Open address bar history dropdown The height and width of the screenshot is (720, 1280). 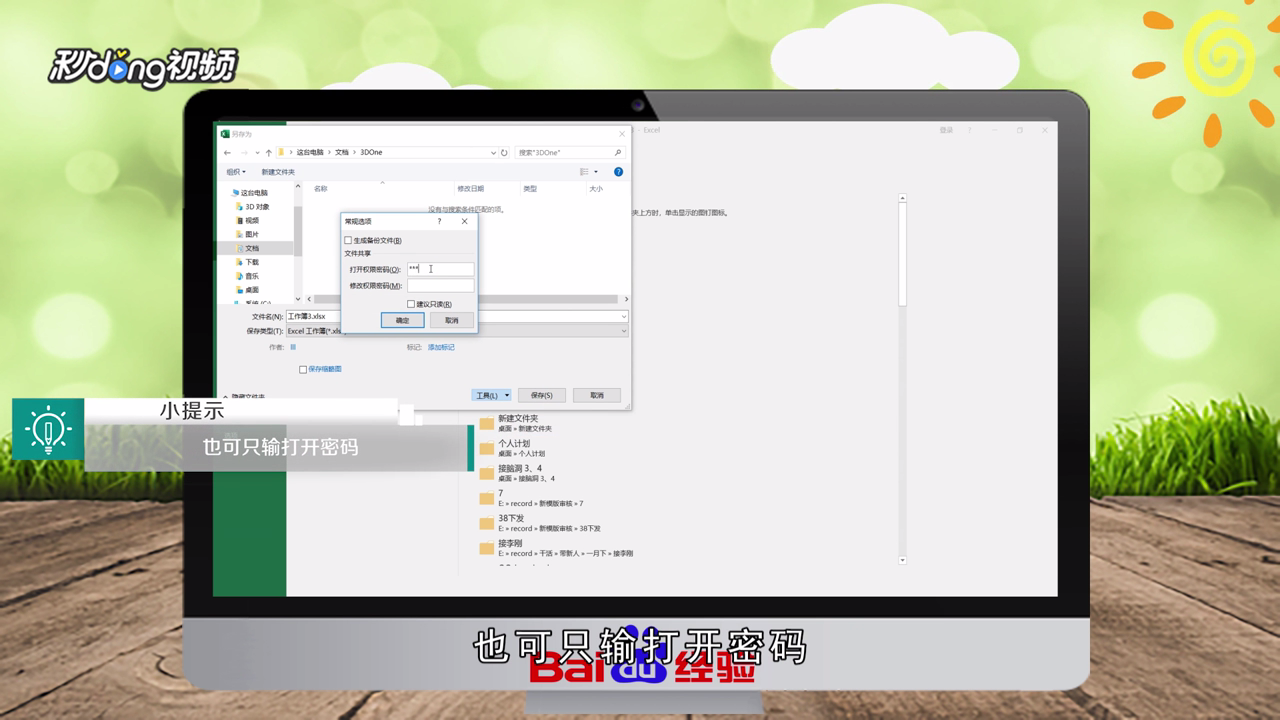tap(493, 153)
